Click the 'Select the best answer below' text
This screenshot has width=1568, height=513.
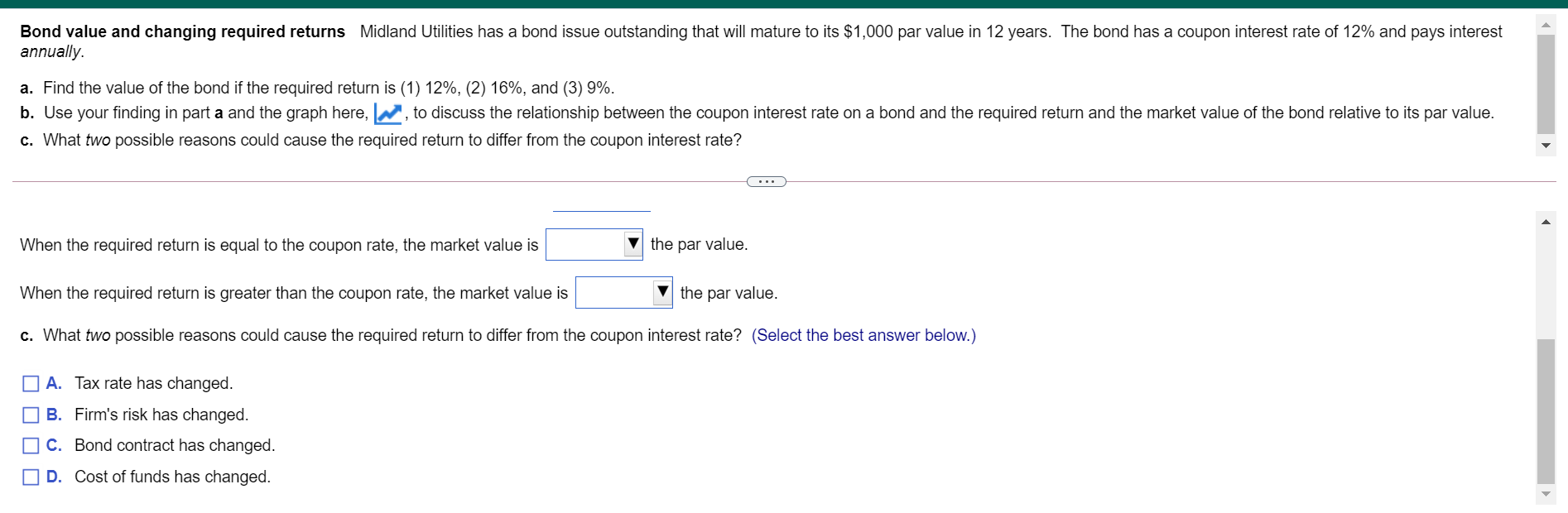(x=863, y=335)
